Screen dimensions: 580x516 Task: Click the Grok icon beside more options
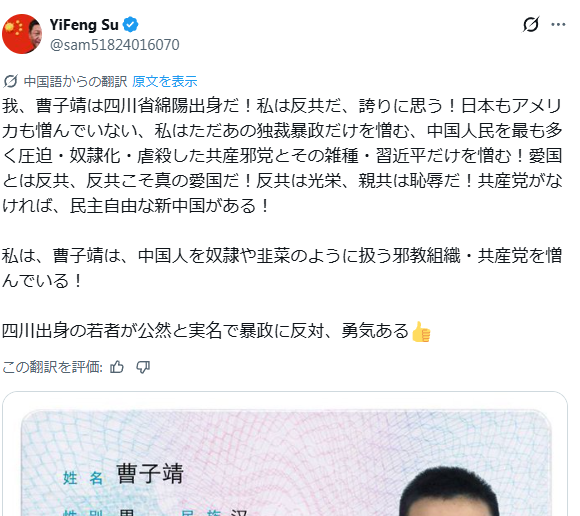(x=531, y=25)
